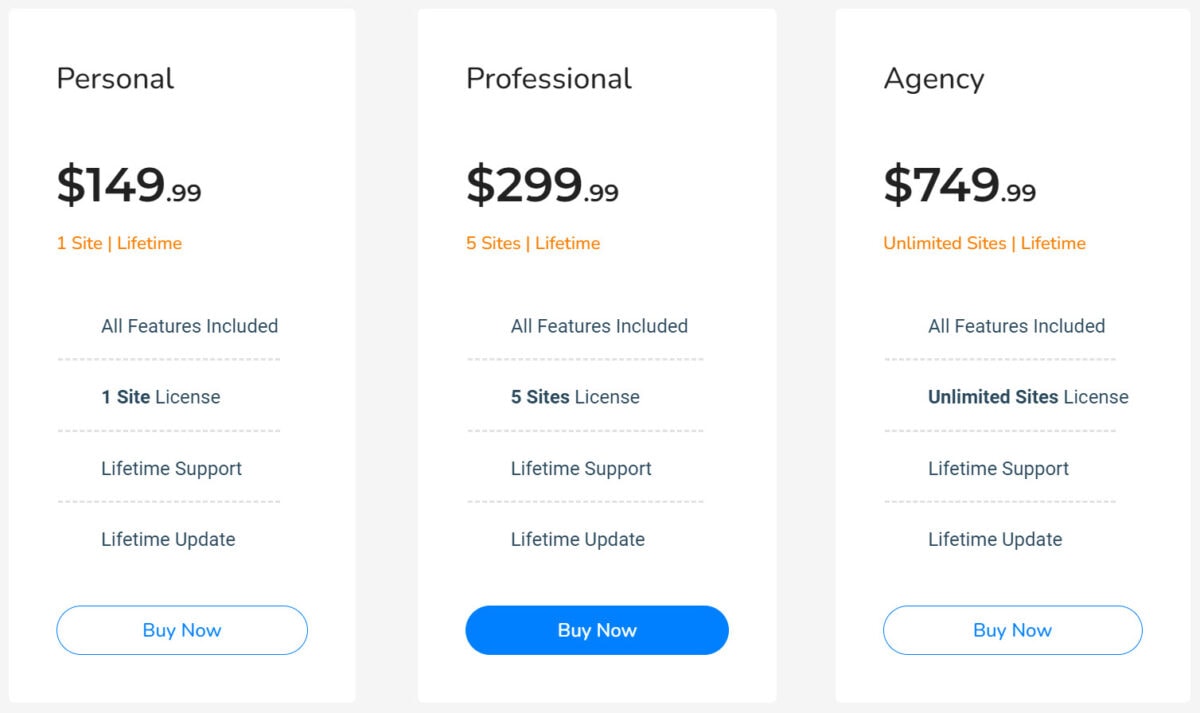Click the $749.99 price label
The height and width of the screenshot is (713, 1200).
click(957, 182)
